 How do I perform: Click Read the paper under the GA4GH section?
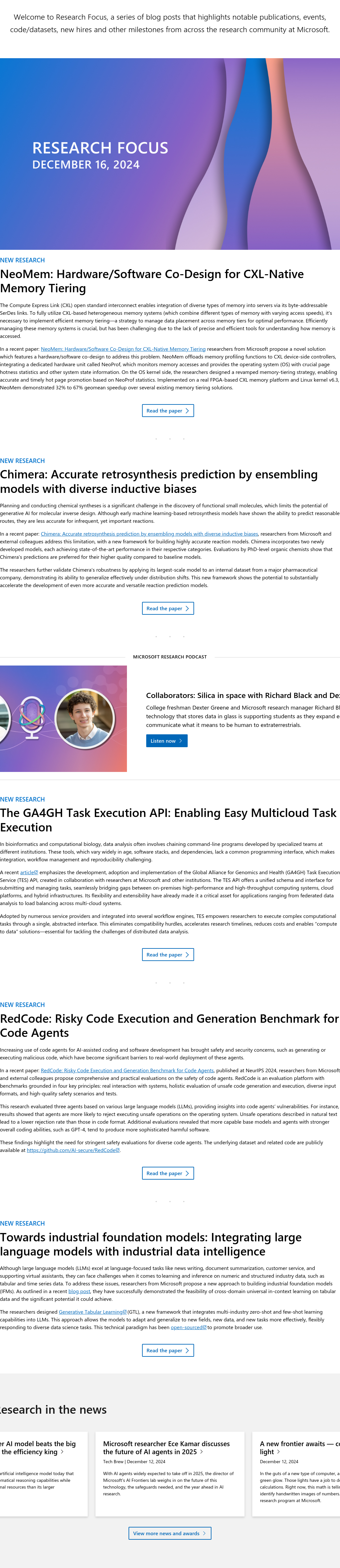(x=168, y=955)
